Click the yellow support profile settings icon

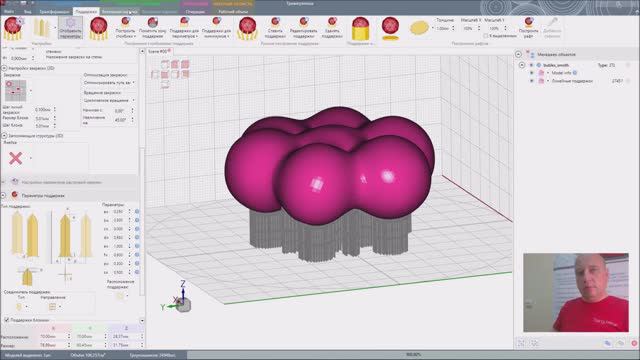tap(41, 28)
